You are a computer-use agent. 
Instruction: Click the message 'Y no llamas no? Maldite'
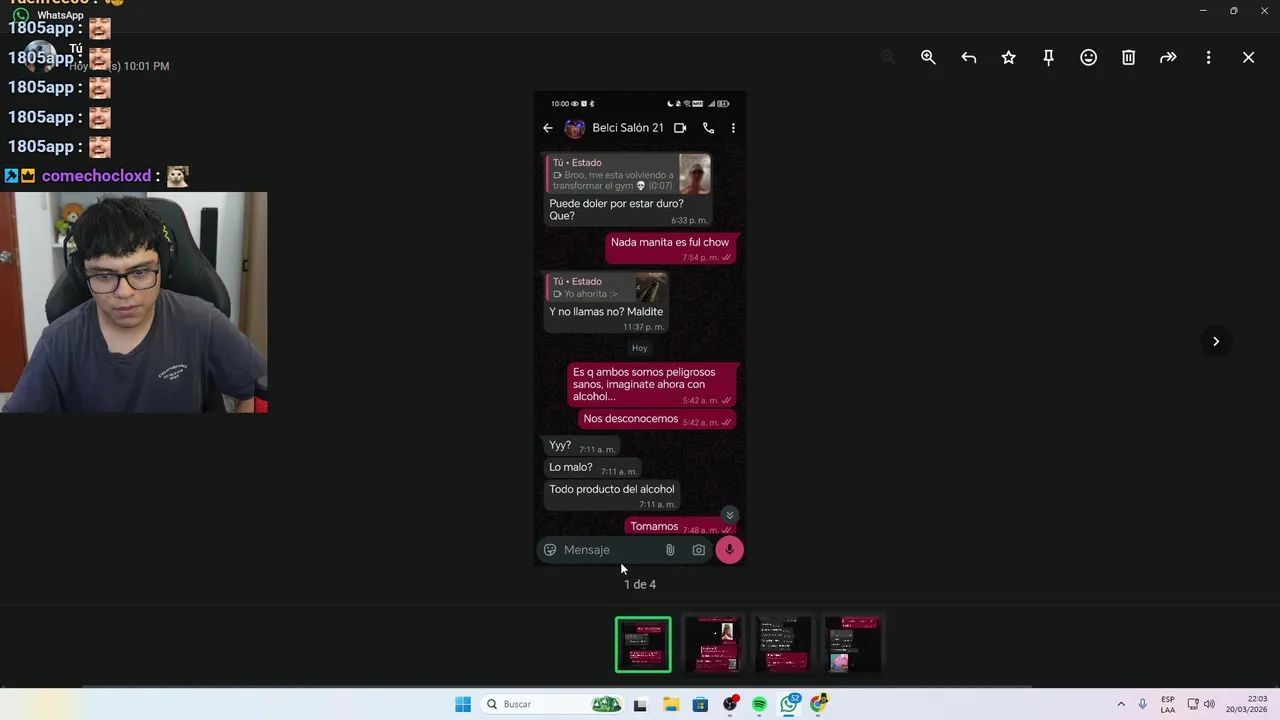(x=606, y=312)
